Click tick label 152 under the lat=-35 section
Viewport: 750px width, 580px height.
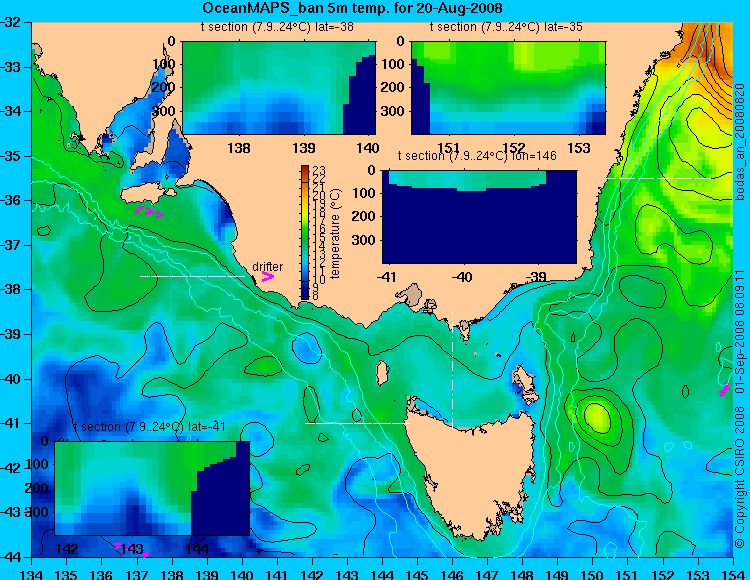[514, 148]
